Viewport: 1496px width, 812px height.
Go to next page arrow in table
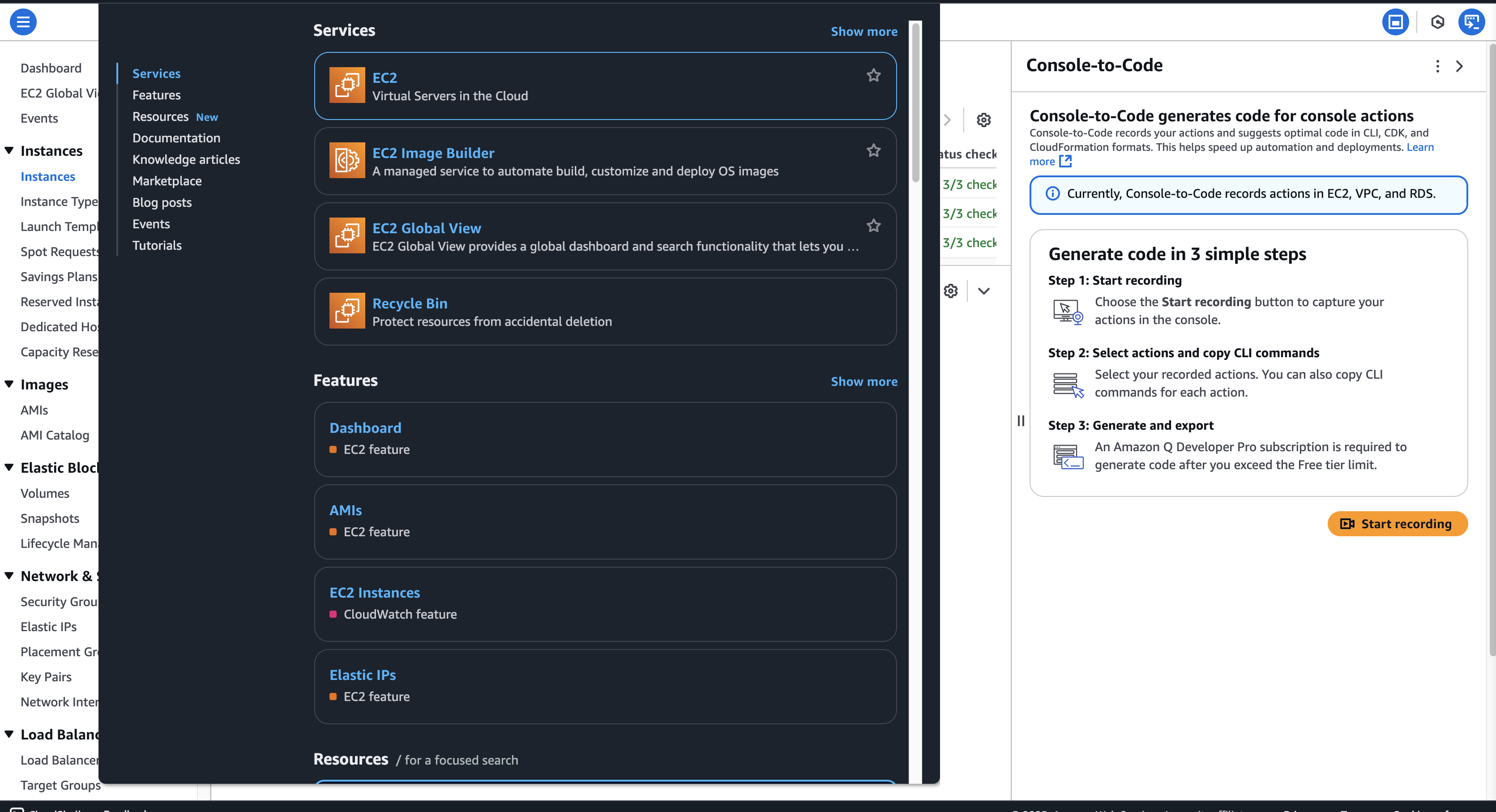point(947,120)
